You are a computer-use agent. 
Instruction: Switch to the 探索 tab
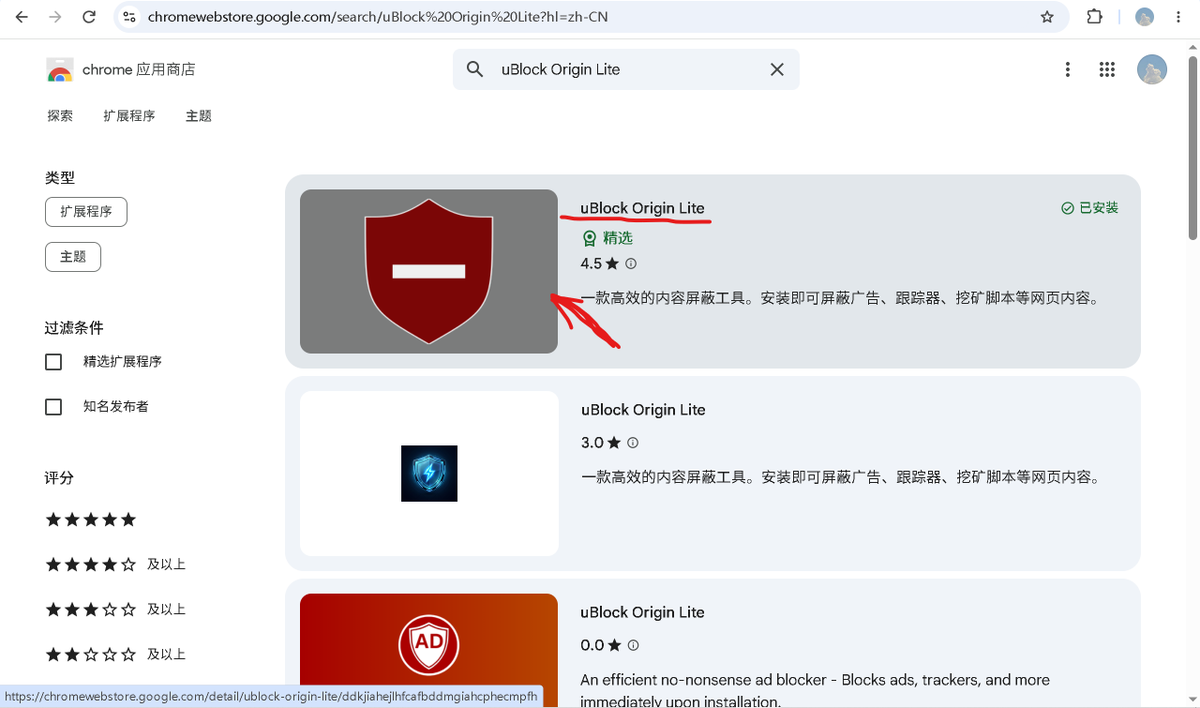coord(60,116)
